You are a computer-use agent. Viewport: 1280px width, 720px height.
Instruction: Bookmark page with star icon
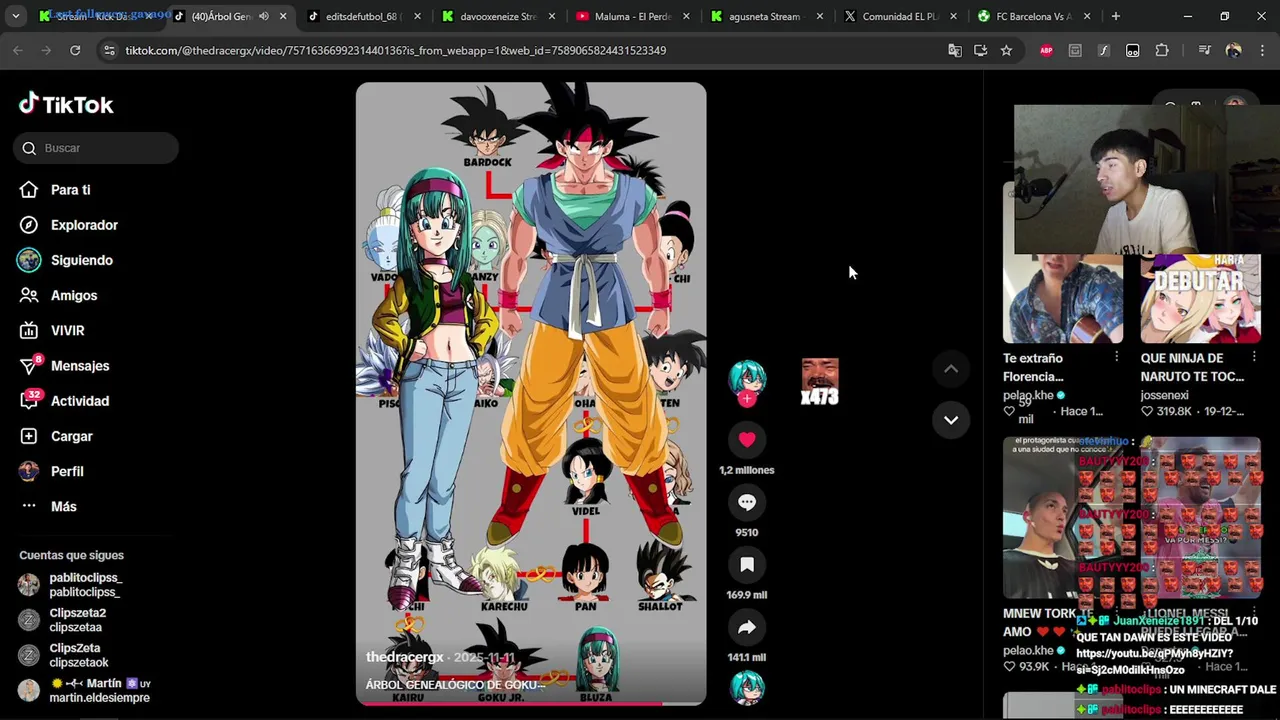(x=1006, y=50)
